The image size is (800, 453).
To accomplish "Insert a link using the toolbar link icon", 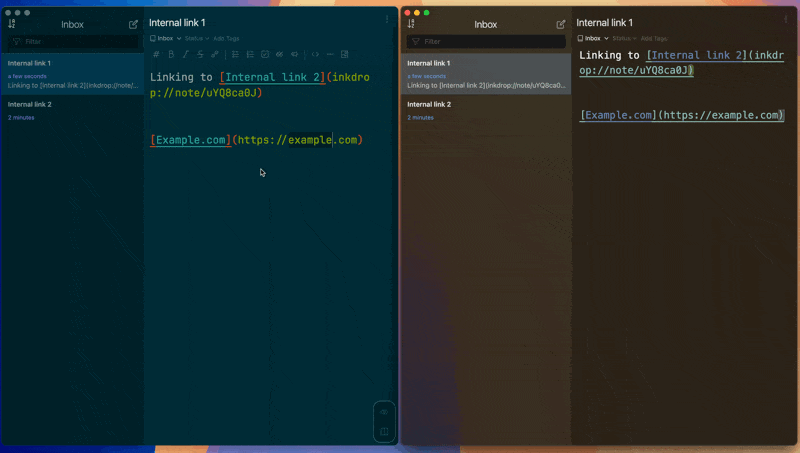I will (x=215, y=54).
